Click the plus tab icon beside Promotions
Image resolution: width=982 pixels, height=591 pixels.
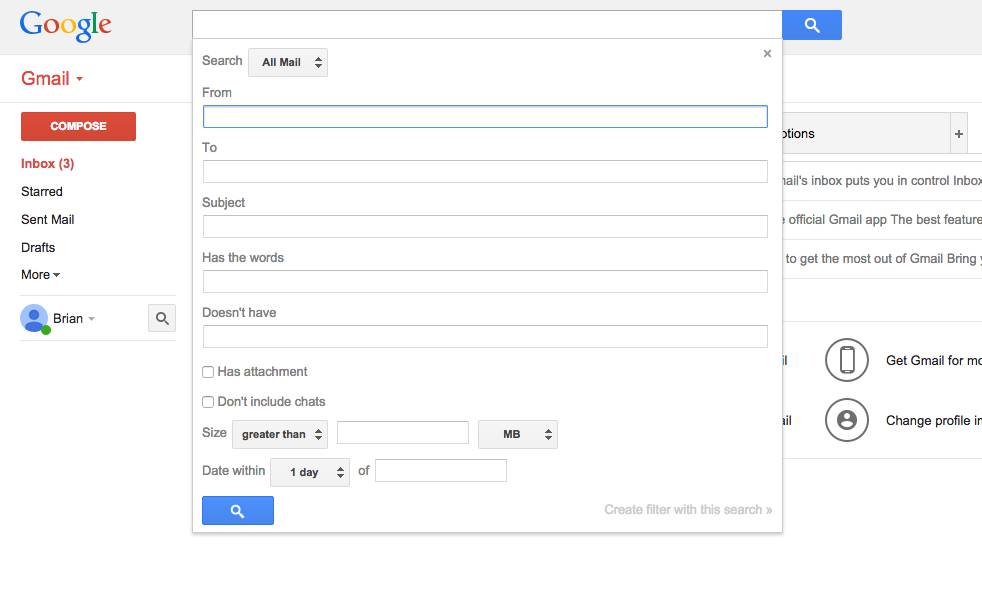tap(959, 133)
